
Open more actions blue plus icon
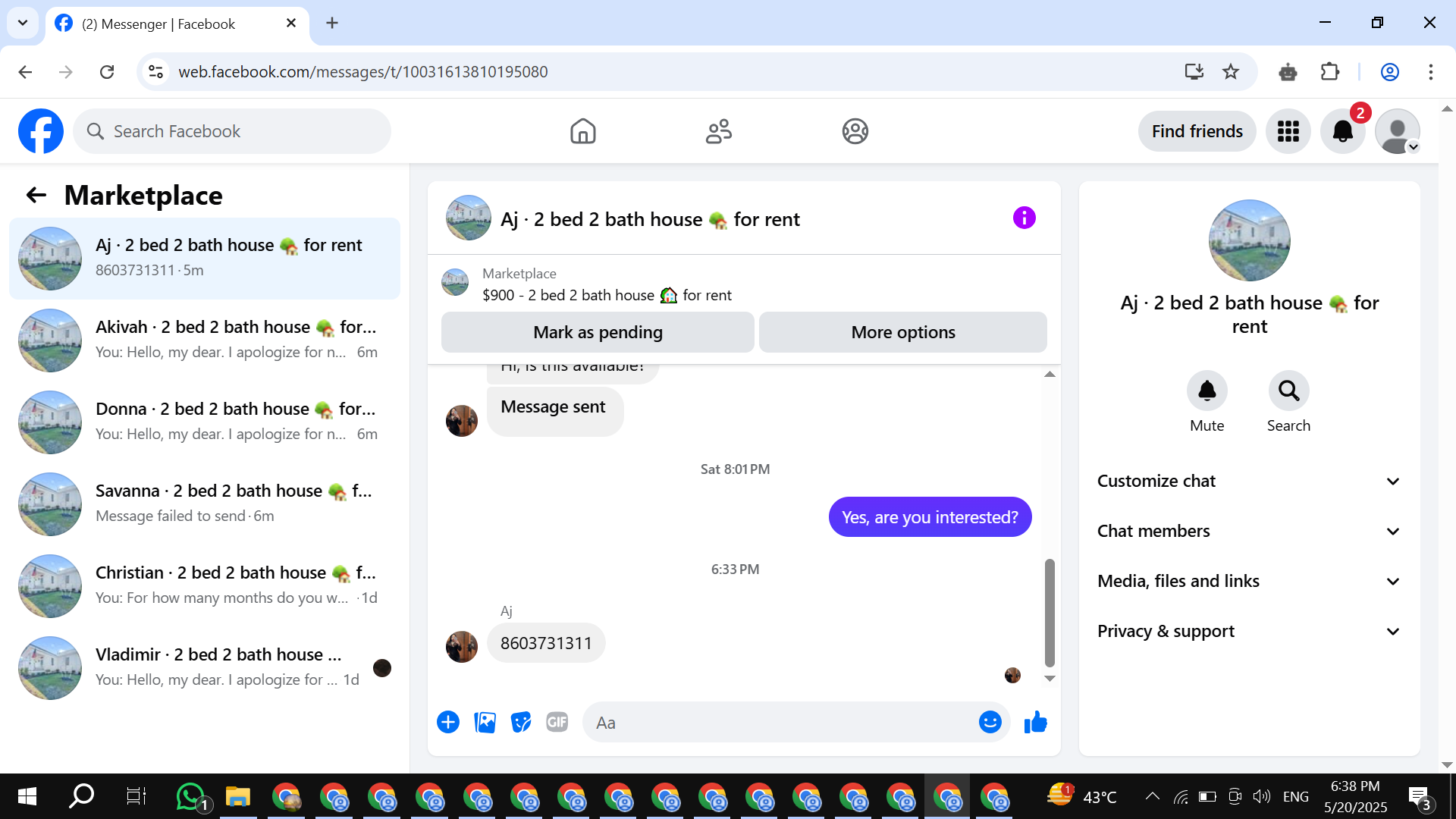448,723
